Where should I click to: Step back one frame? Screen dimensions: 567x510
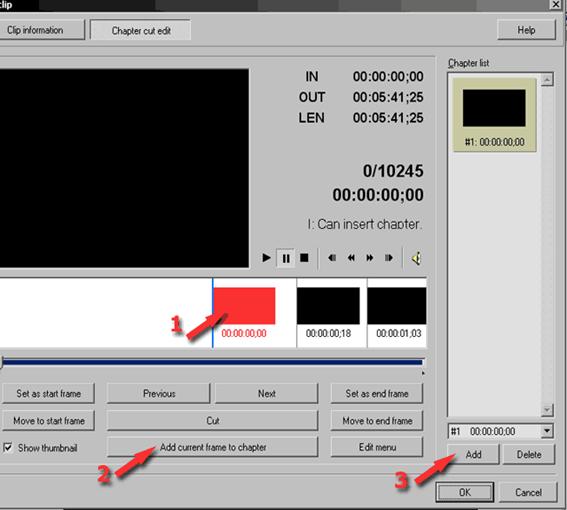click(332, 258)
